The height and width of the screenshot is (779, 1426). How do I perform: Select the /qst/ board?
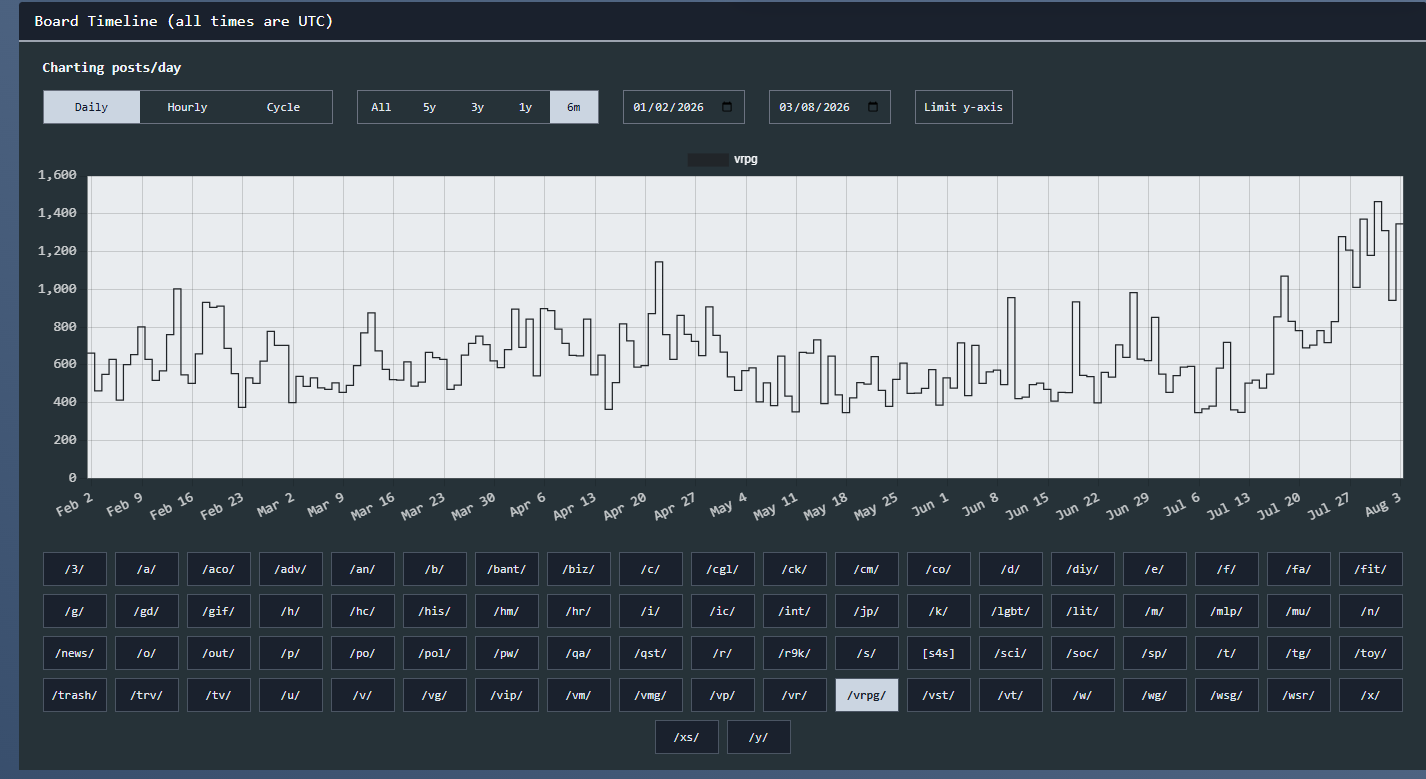[651, 653]
